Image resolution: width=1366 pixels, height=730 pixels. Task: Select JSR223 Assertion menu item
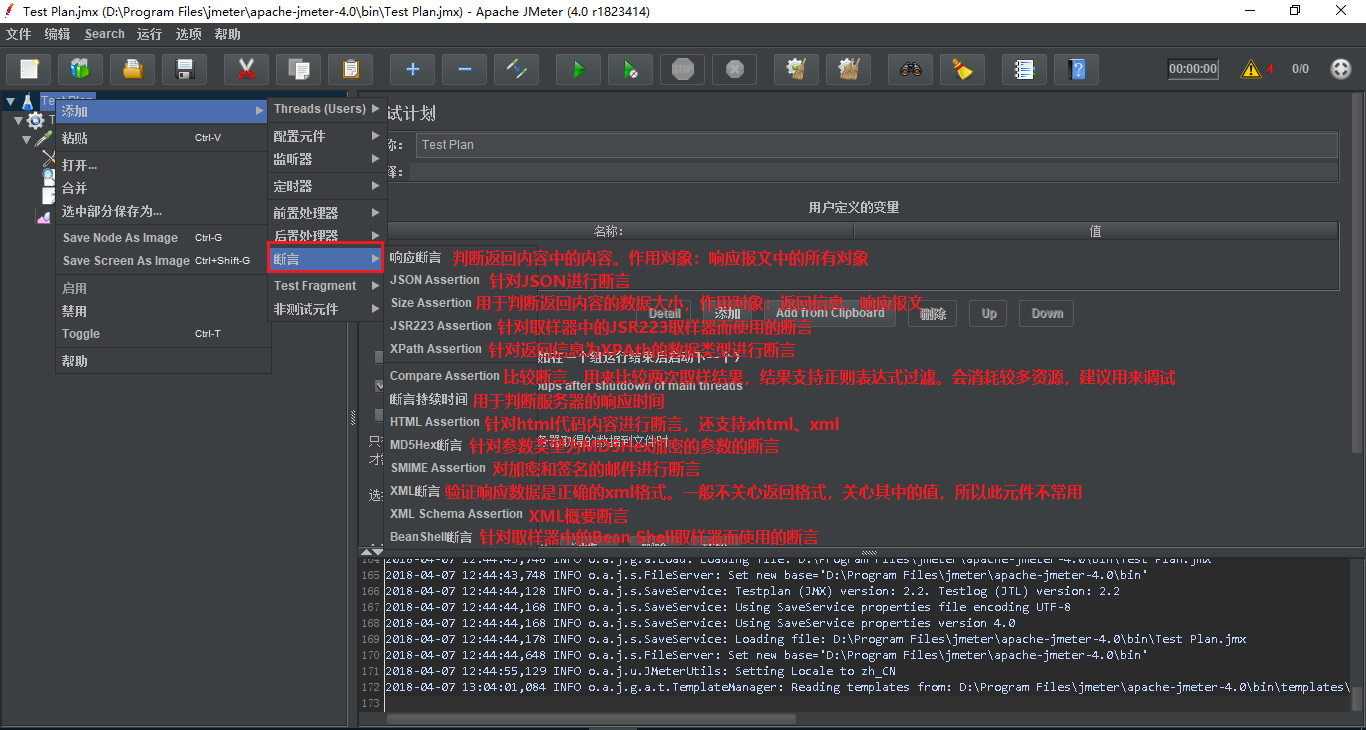tap(440, 326)
